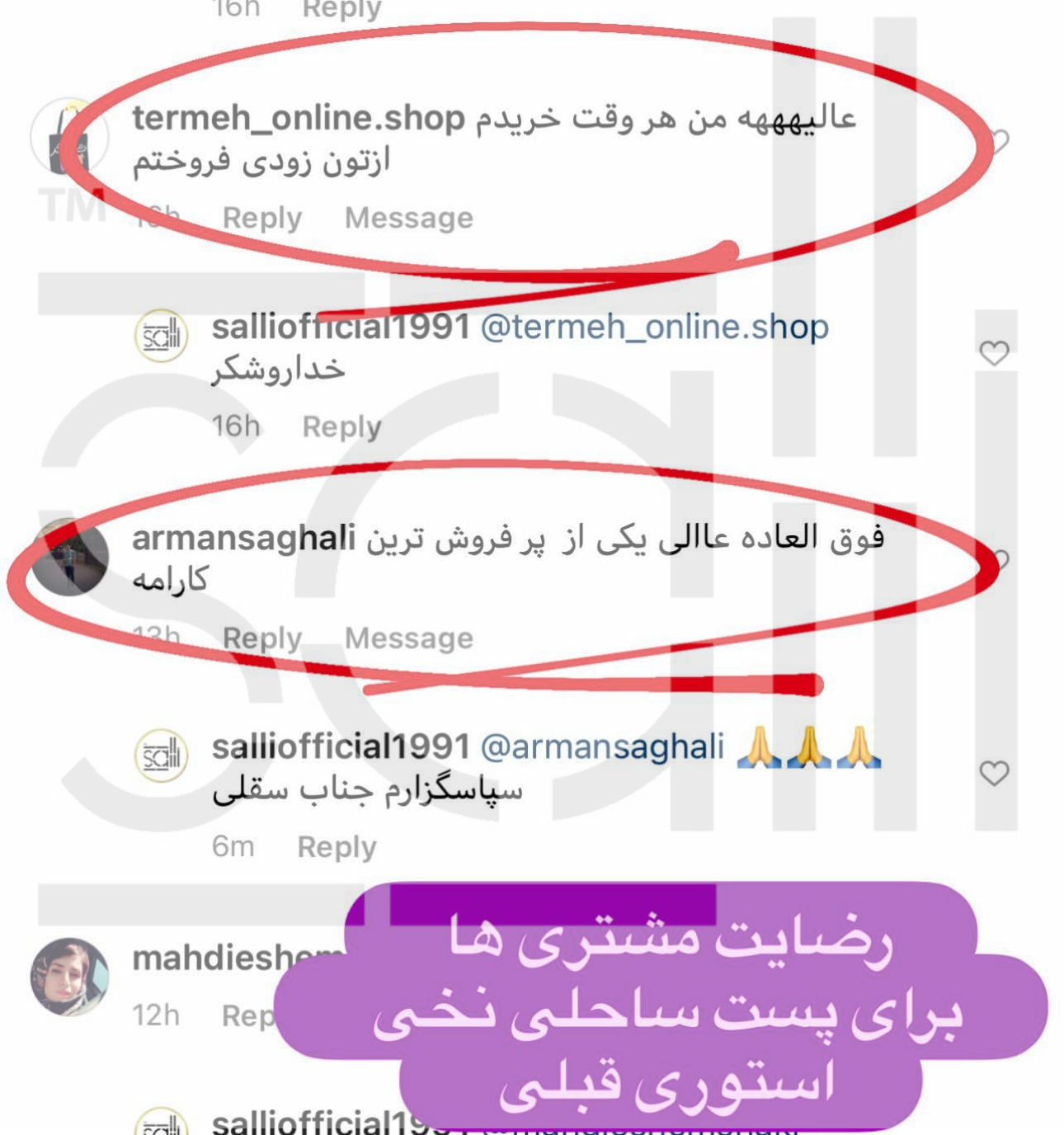Message armansaghali from the comment
Viewport: 1064px width, 1135px height.
409,638
